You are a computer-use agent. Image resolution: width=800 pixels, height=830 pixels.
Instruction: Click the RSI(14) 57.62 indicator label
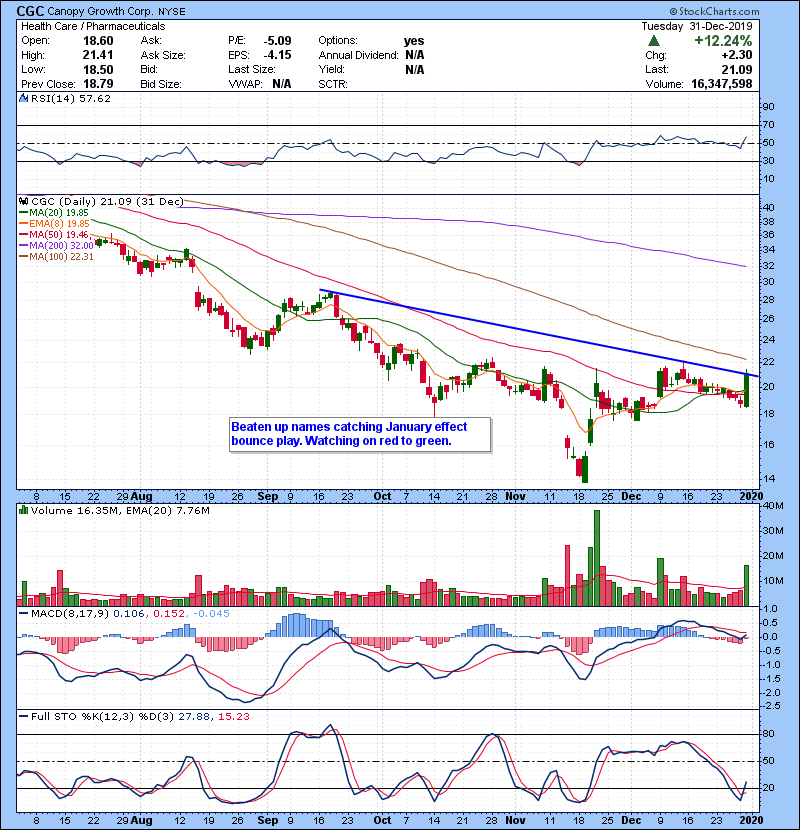(71, 98)
